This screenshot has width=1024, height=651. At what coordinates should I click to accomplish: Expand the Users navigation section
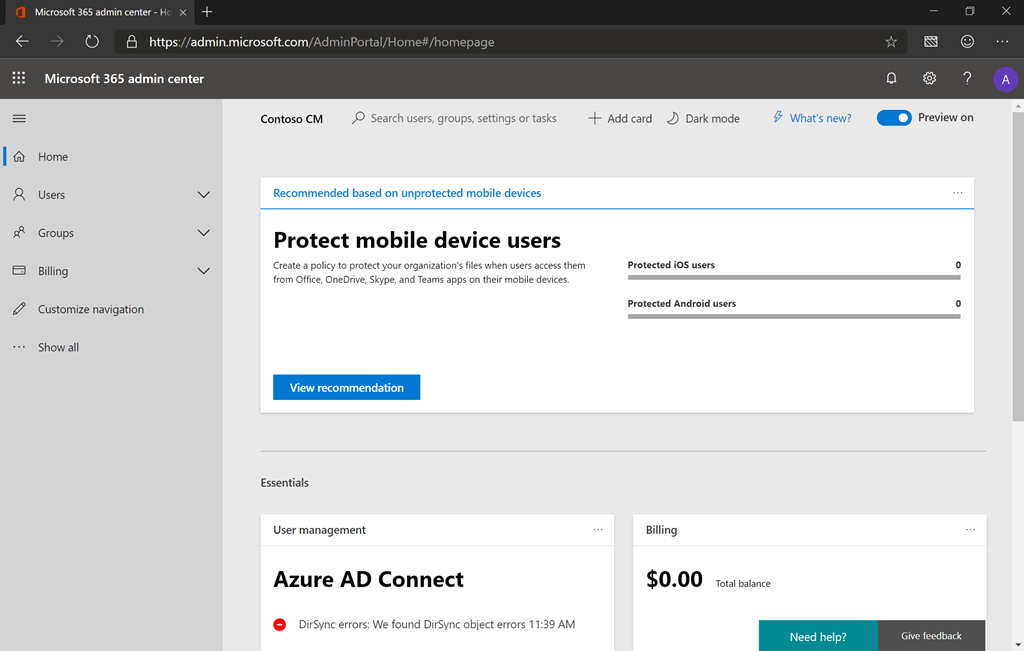click(204, 195)
